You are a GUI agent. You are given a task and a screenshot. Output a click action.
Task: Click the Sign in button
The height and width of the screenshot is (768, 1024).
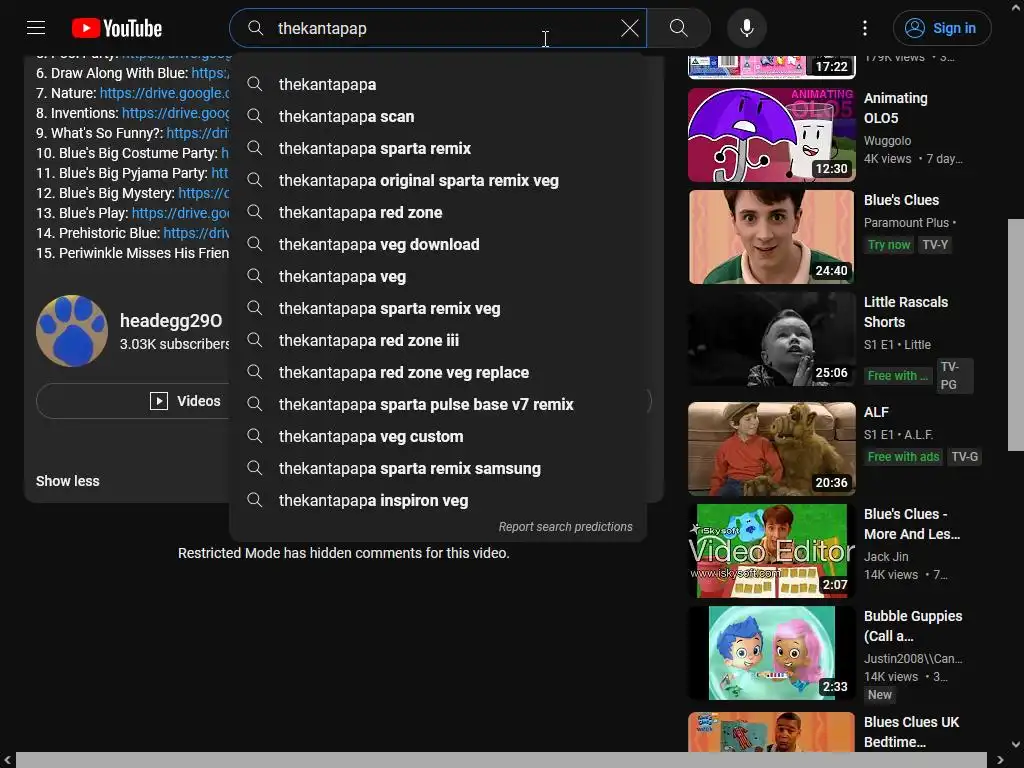tap(942, 28)
